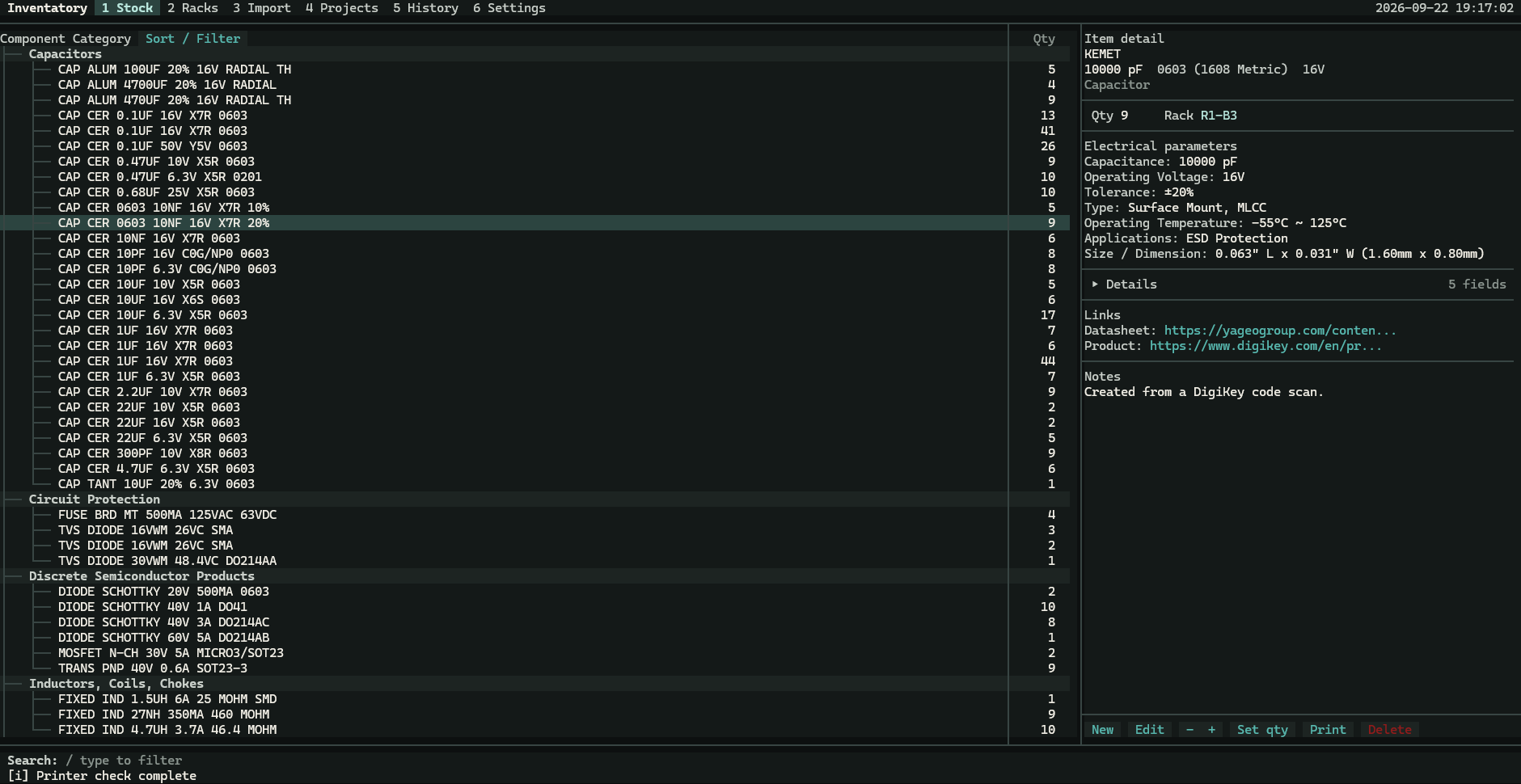
Task: Switch to the Racks tab
Action: pos(192,8)
